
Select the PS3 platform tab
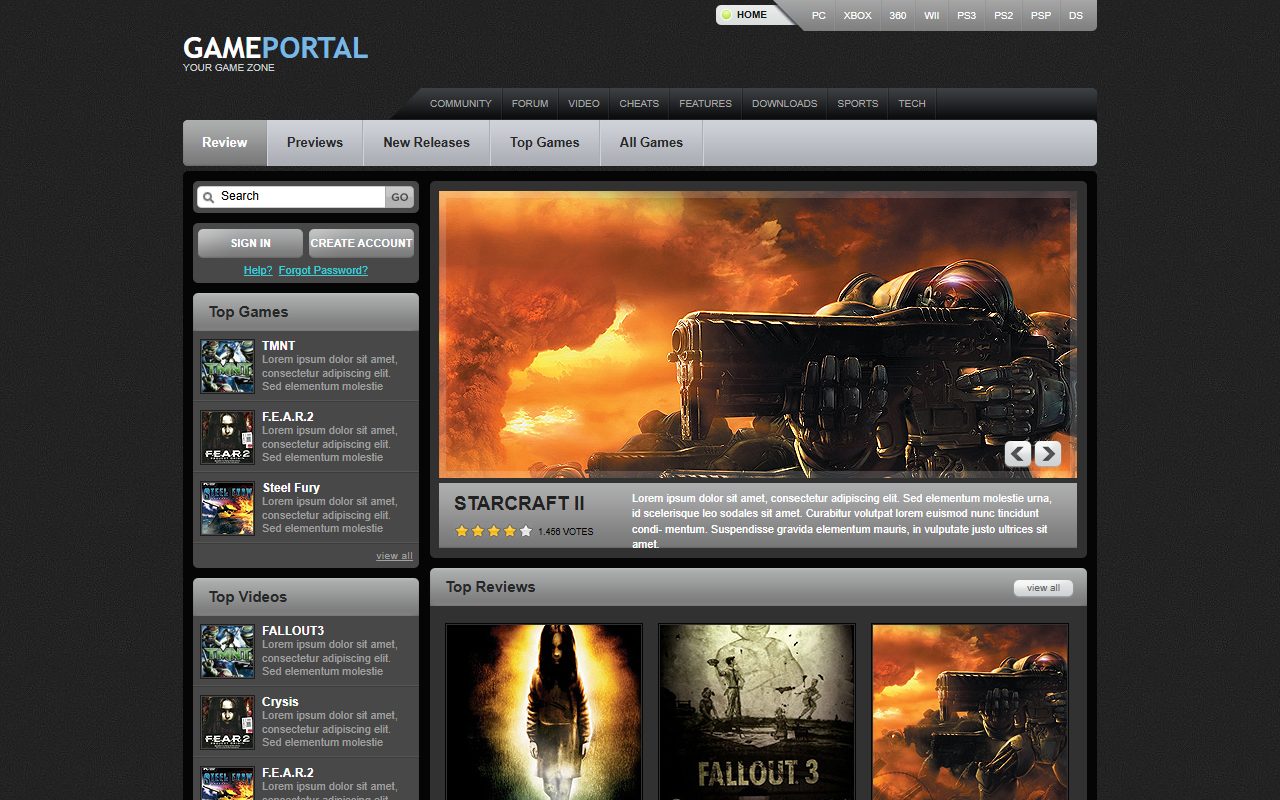pos(967,15)
